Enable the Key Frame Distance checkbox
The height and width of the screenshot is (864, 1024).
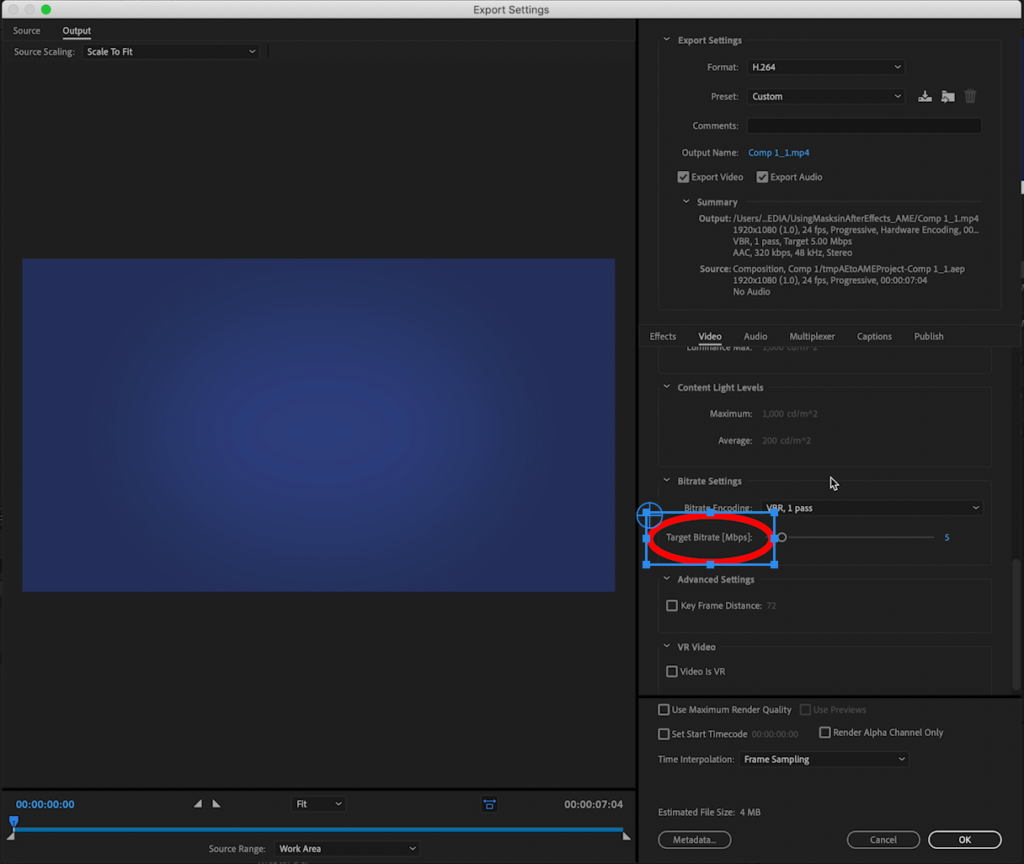coord(672,606)
